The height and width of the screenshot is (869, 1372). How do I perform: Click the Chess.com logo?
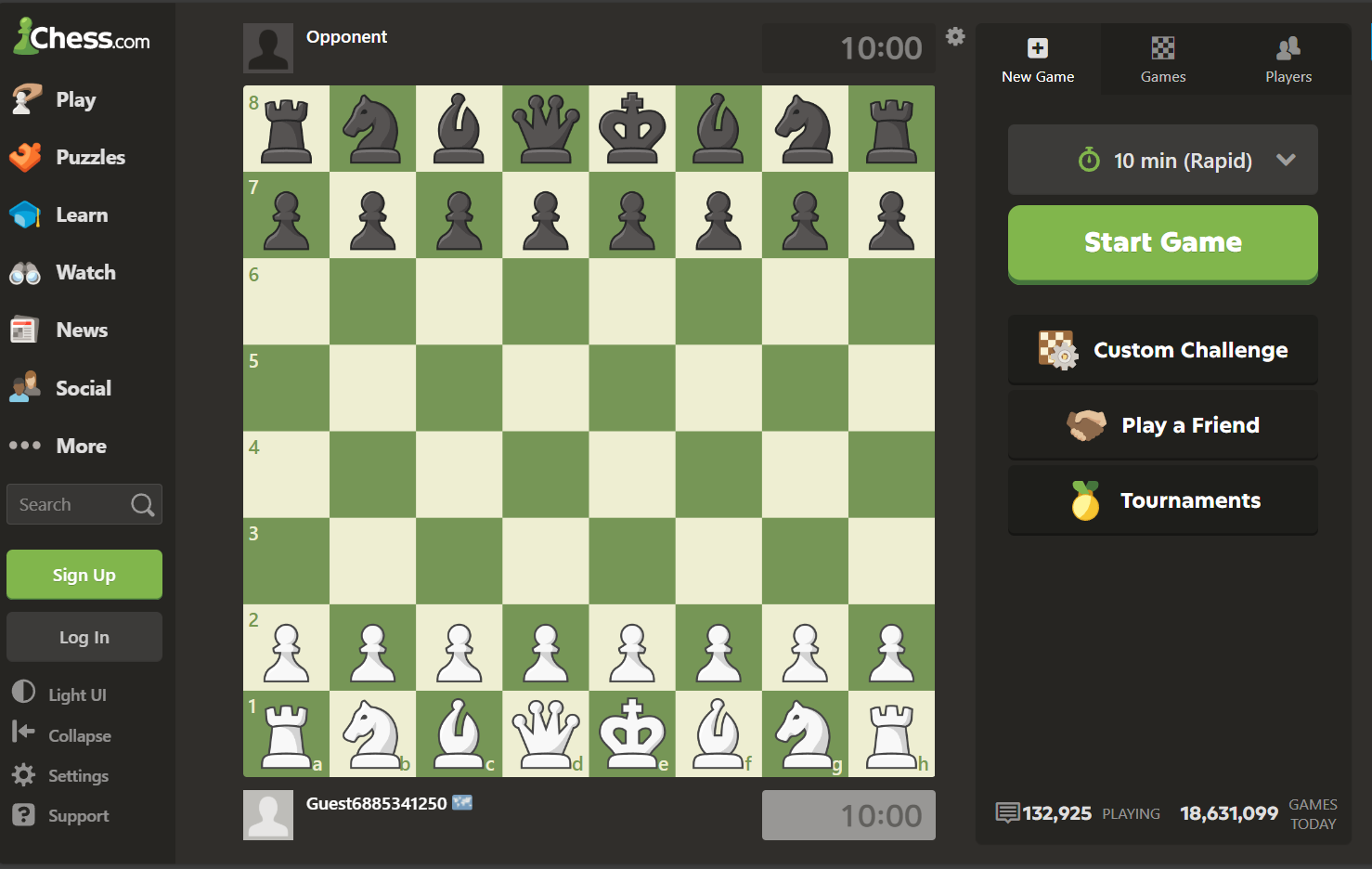point(82,37)
